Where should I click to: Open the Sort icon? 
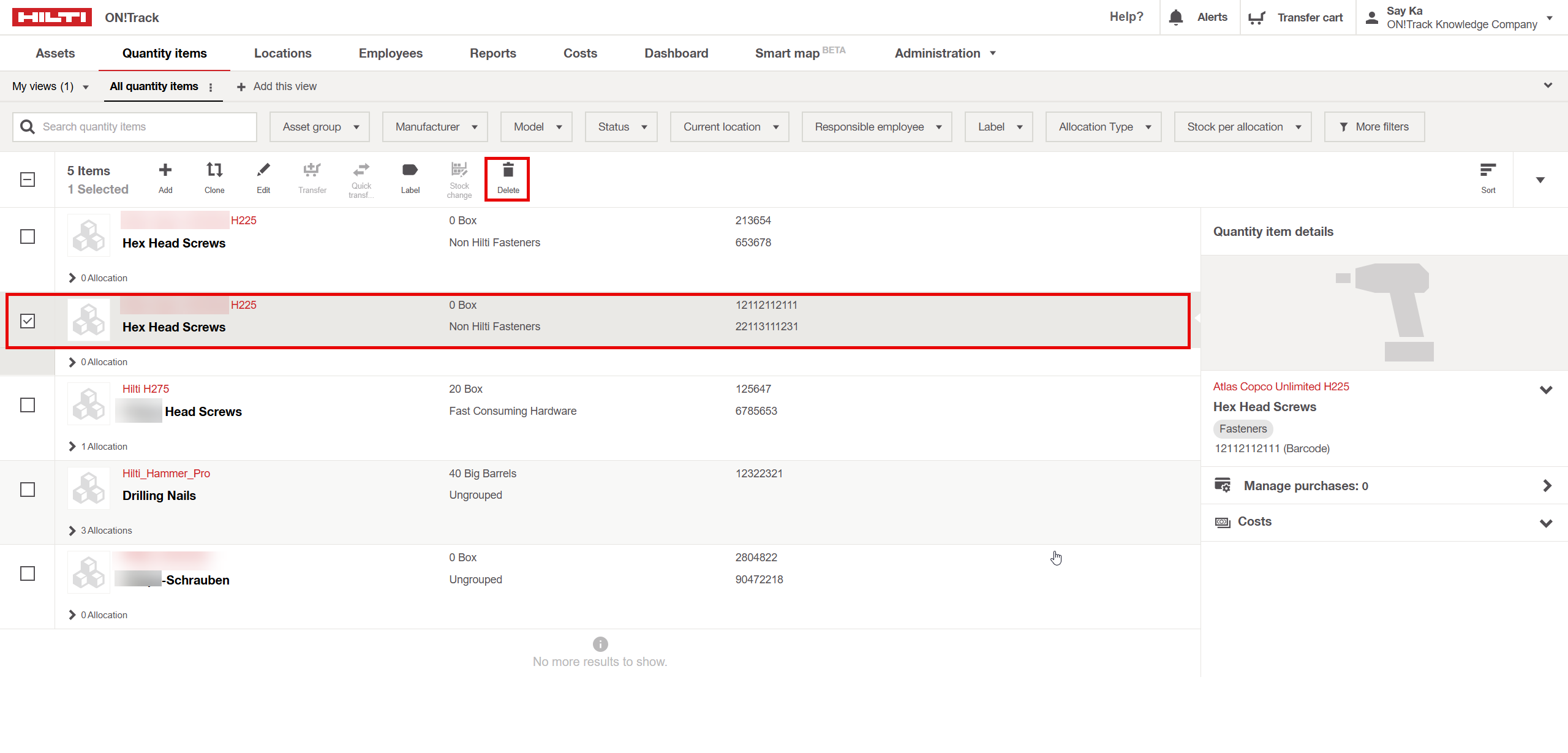[1488, 171]
